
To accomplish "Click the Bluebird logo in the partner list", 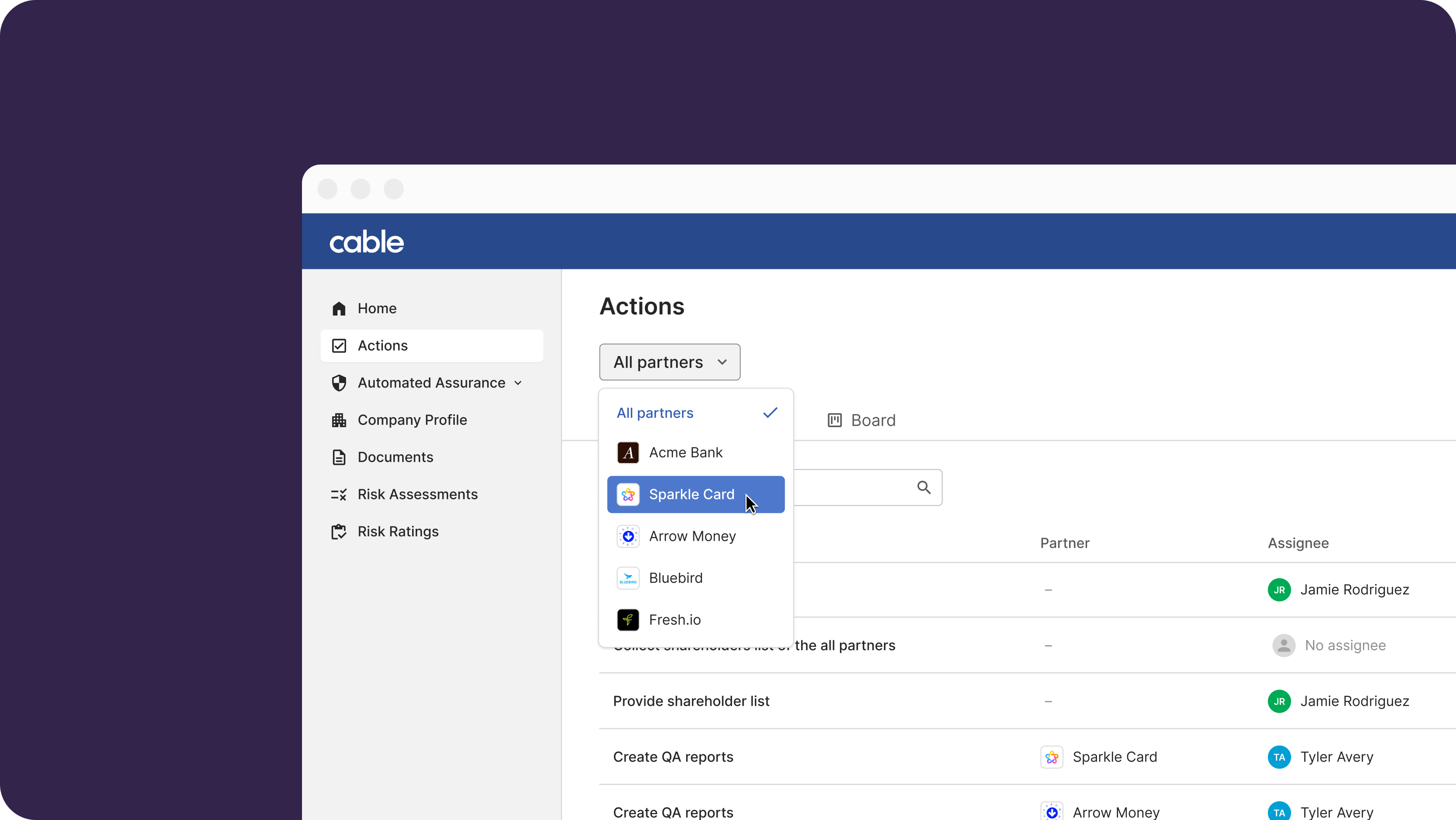I will click(628, 578).
